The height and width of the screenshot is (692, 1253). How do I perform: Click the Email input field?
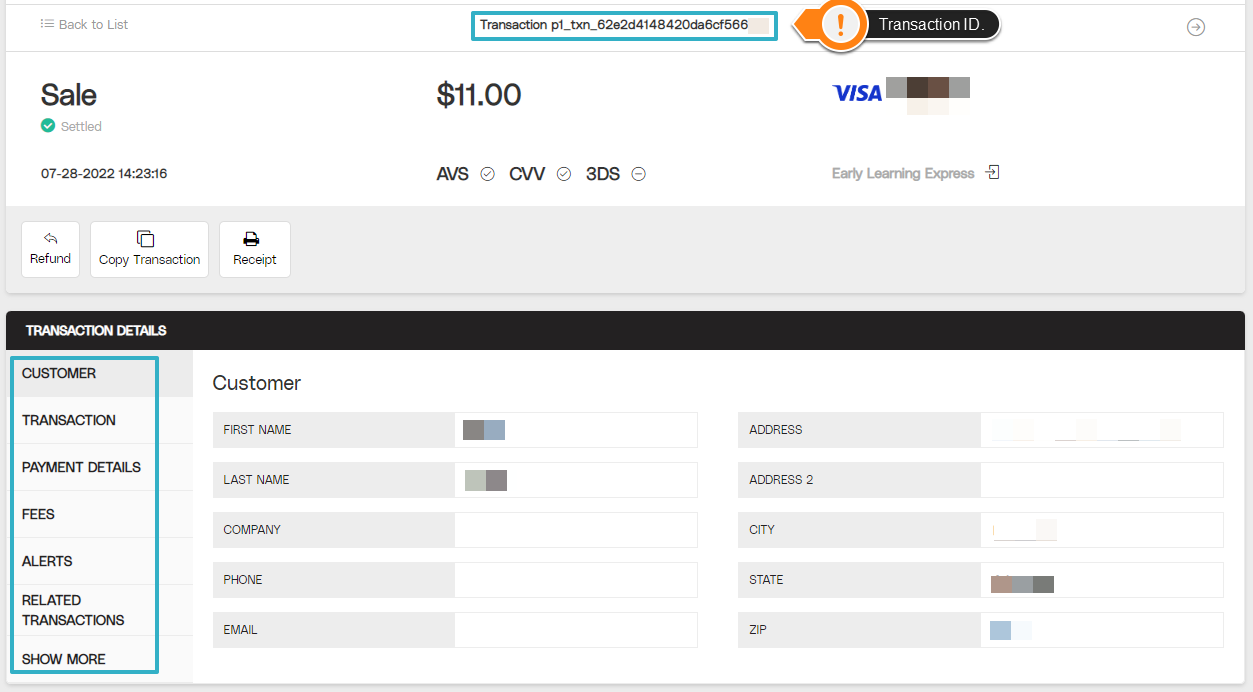(575, 629)
